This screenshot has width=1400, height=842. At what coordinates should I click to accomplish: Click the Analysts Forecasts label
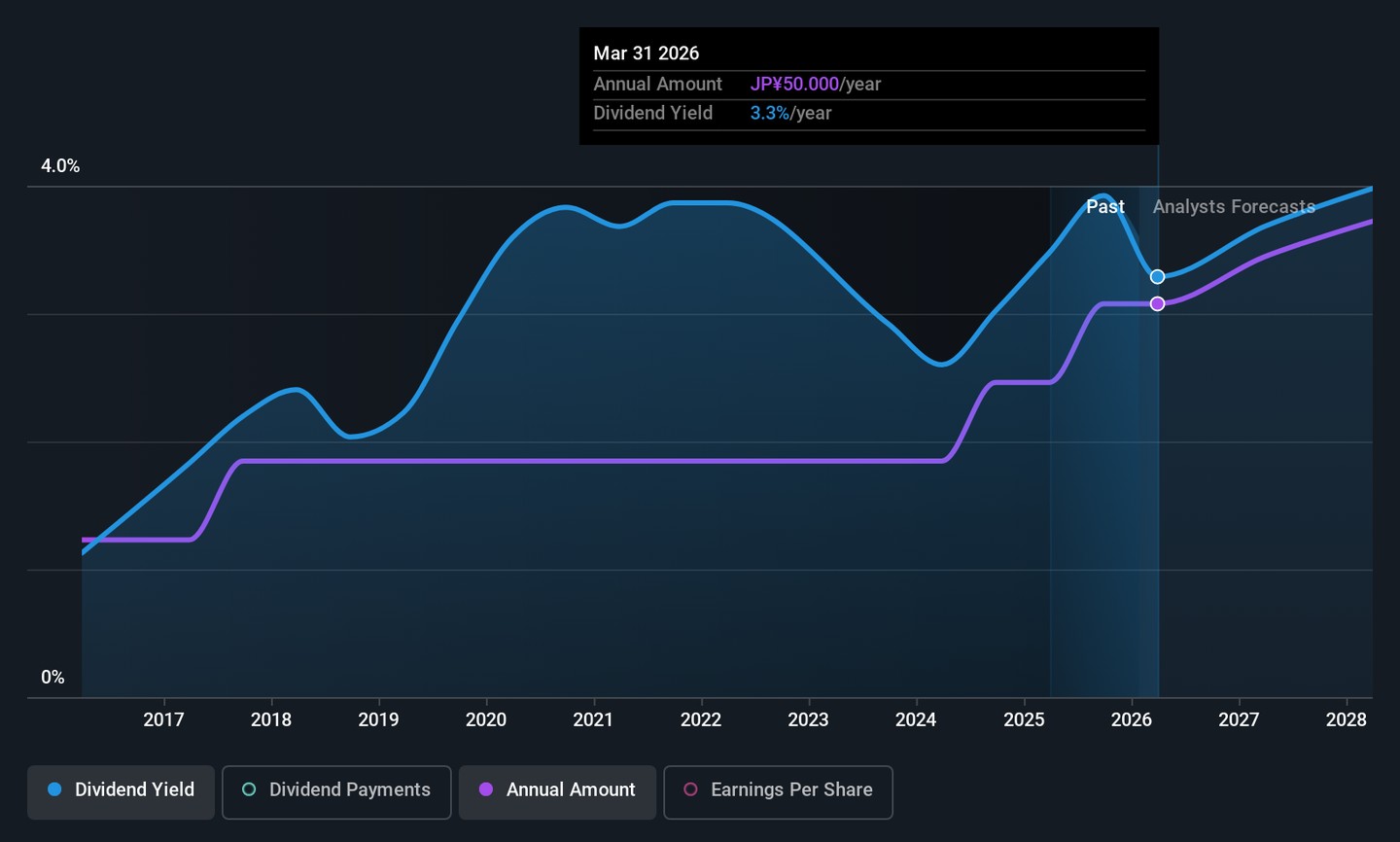1234,207
